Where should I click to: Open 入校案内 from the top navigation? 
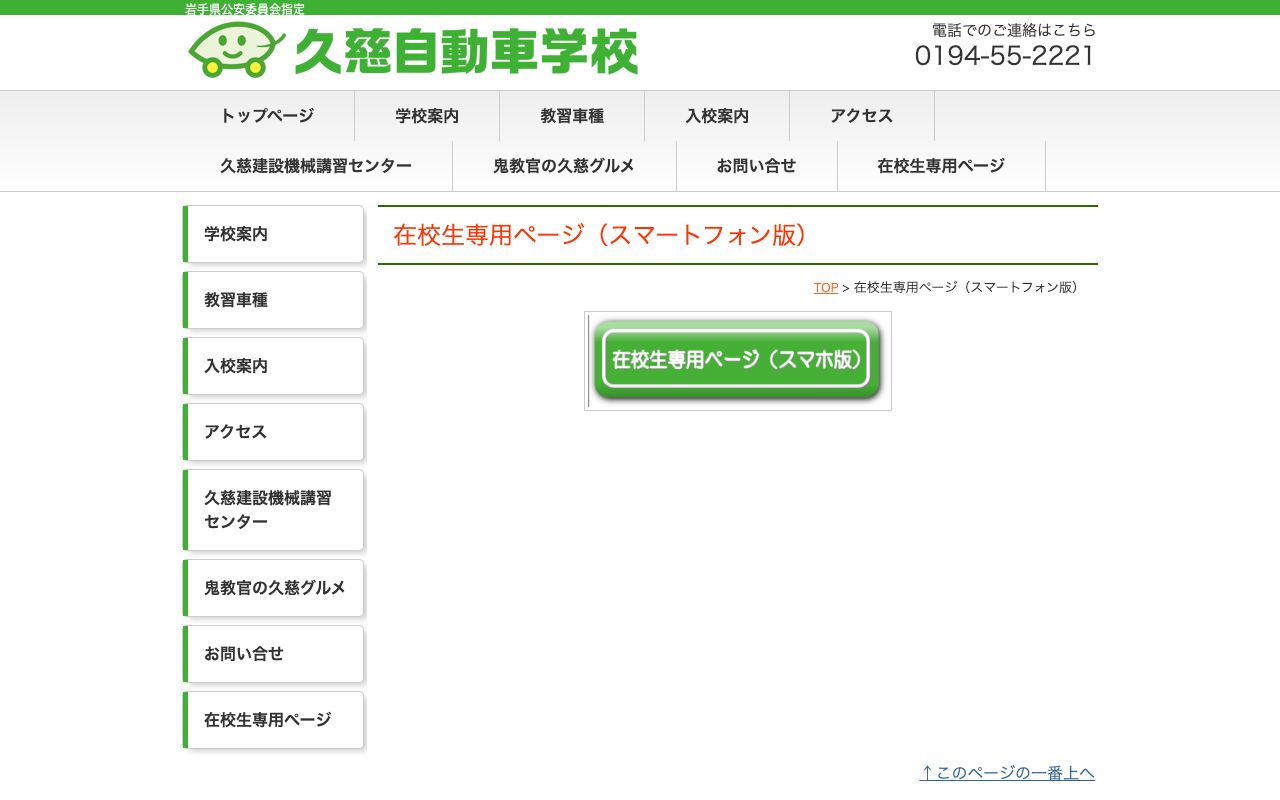click(x=716, y=116)
